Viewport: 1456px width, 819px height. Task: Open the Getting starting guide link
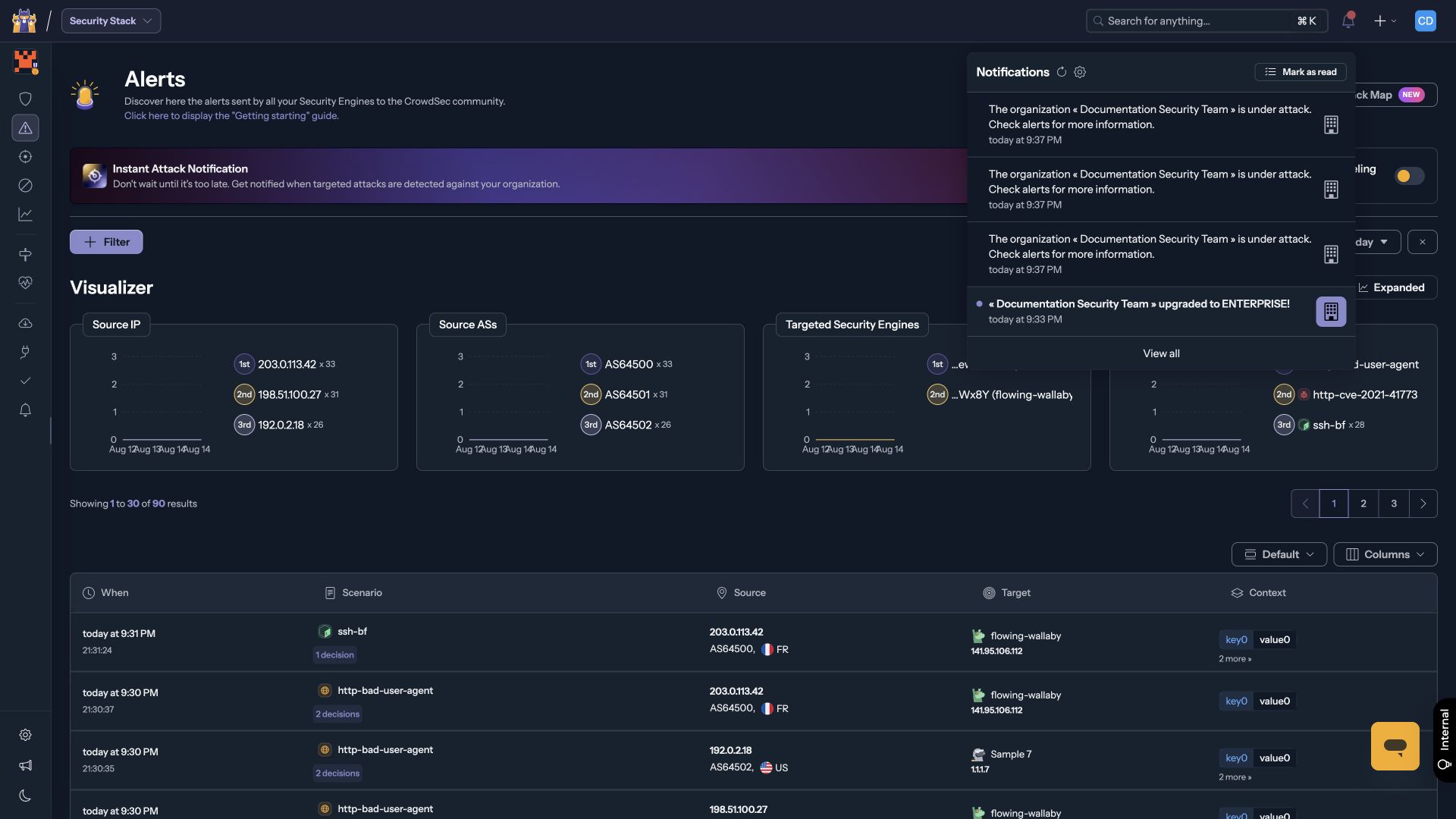pos(231,116)
